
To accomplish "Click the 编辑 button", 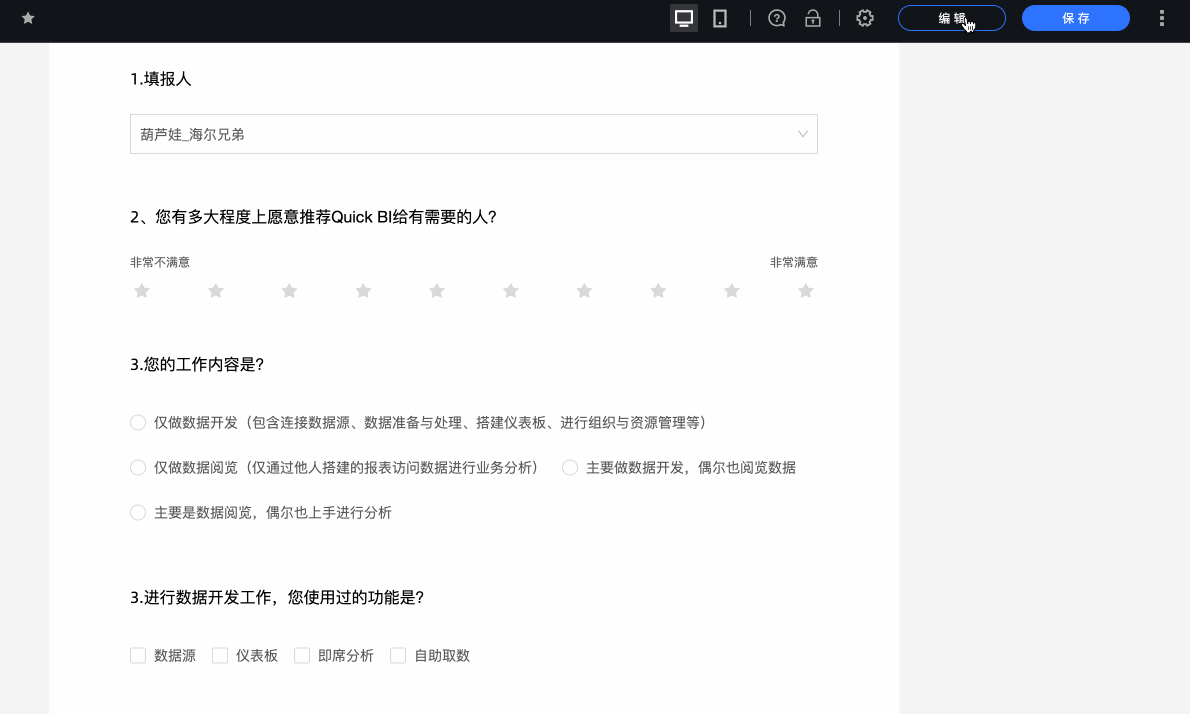I will [951, 17].
